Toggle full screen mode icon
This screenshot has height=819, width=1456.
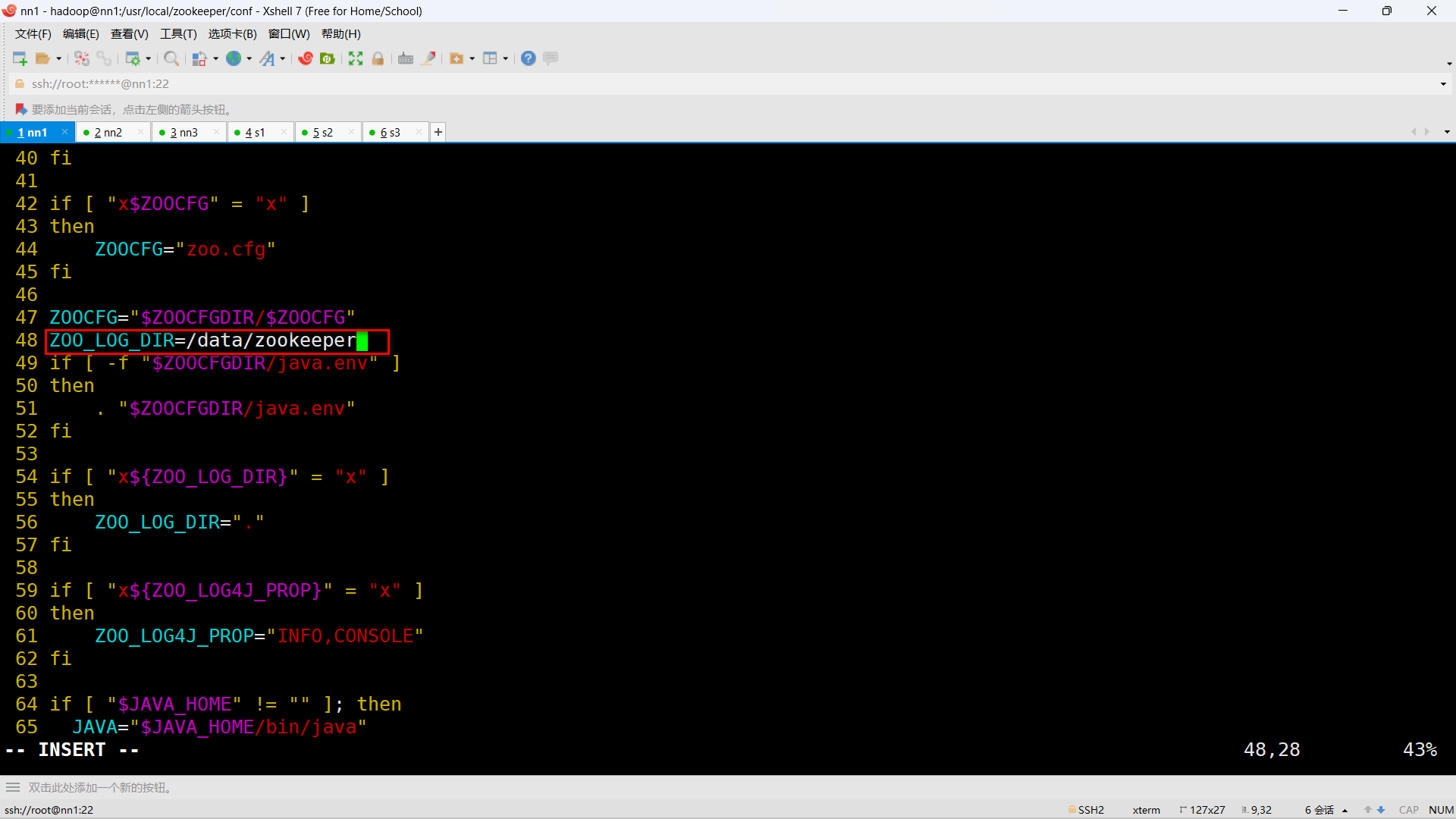click(x=356, y=58)
